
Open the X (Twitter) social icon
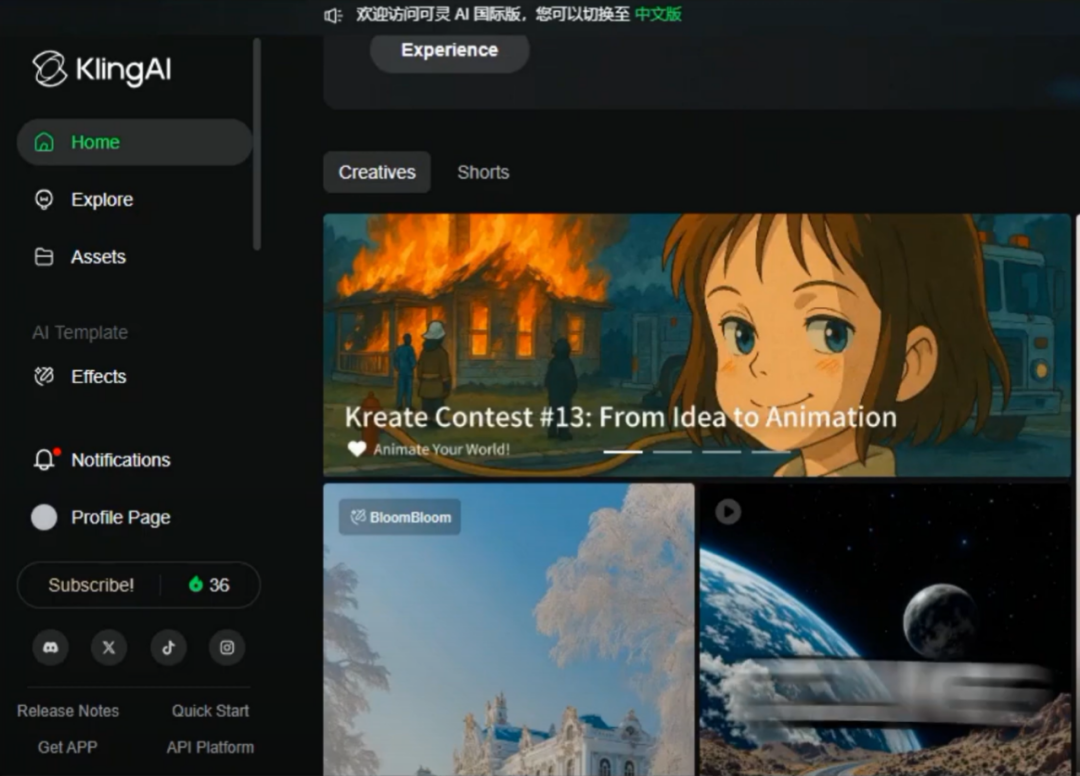(x=109, y=648)
